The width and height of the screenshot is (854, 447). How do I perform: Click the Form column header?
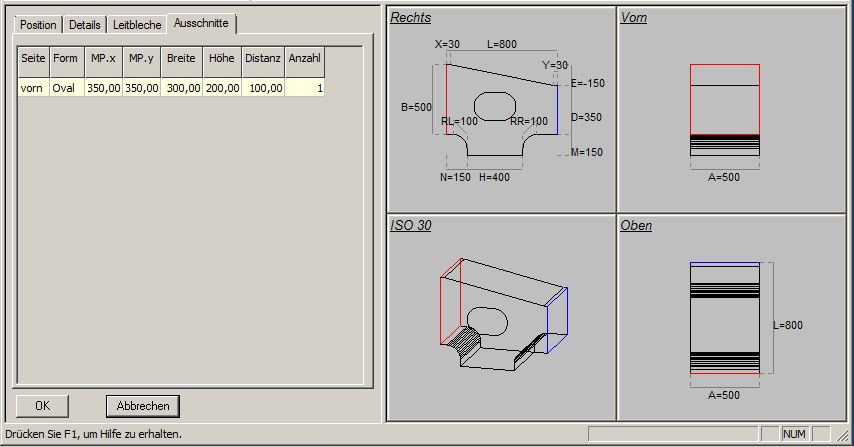pos(66,59)
